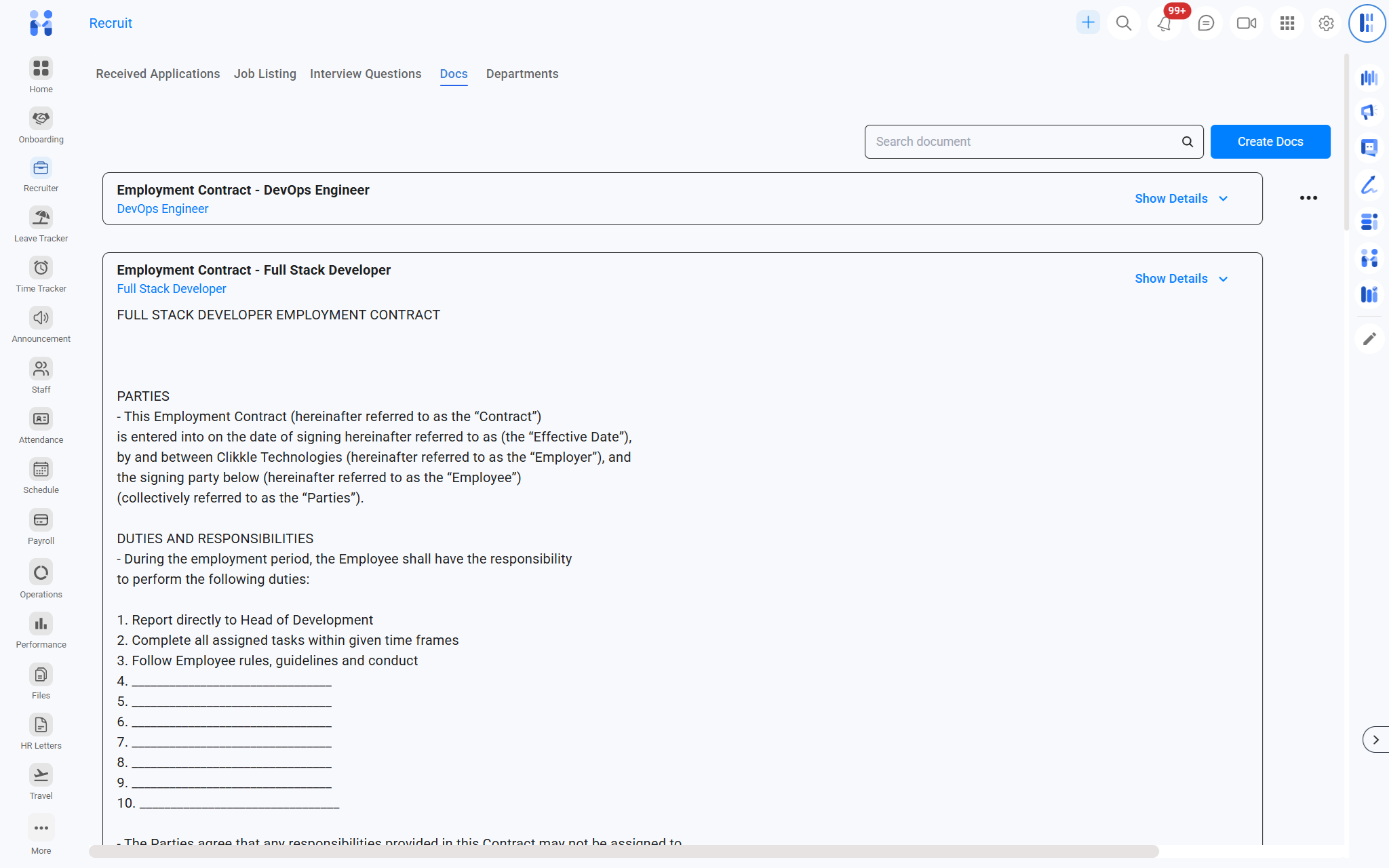Switch to the Interview Questions tab
The width and height of the screenshot is (1389, 868).
pos(365,74)
